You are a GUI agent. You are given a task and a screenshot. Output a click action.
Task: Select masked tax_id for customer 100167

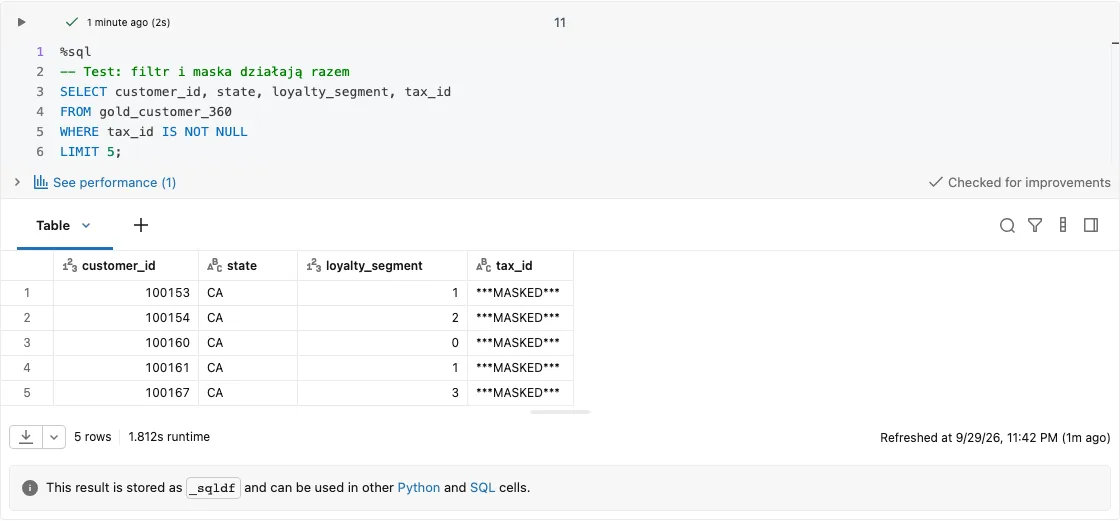point(520,393)
